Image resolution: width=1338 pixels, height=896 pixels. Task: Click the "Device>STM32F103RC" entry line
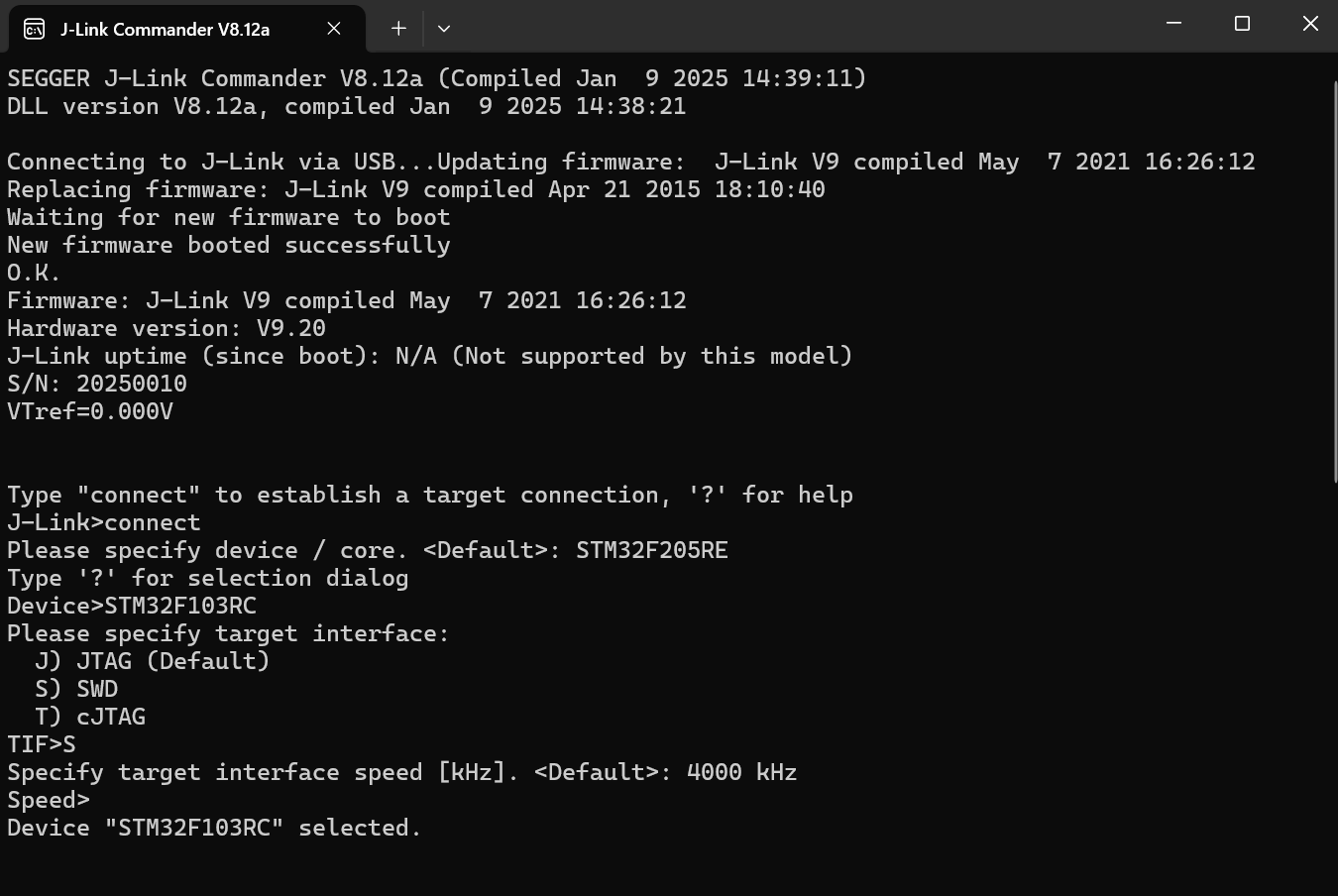click(x=131, y=606)
